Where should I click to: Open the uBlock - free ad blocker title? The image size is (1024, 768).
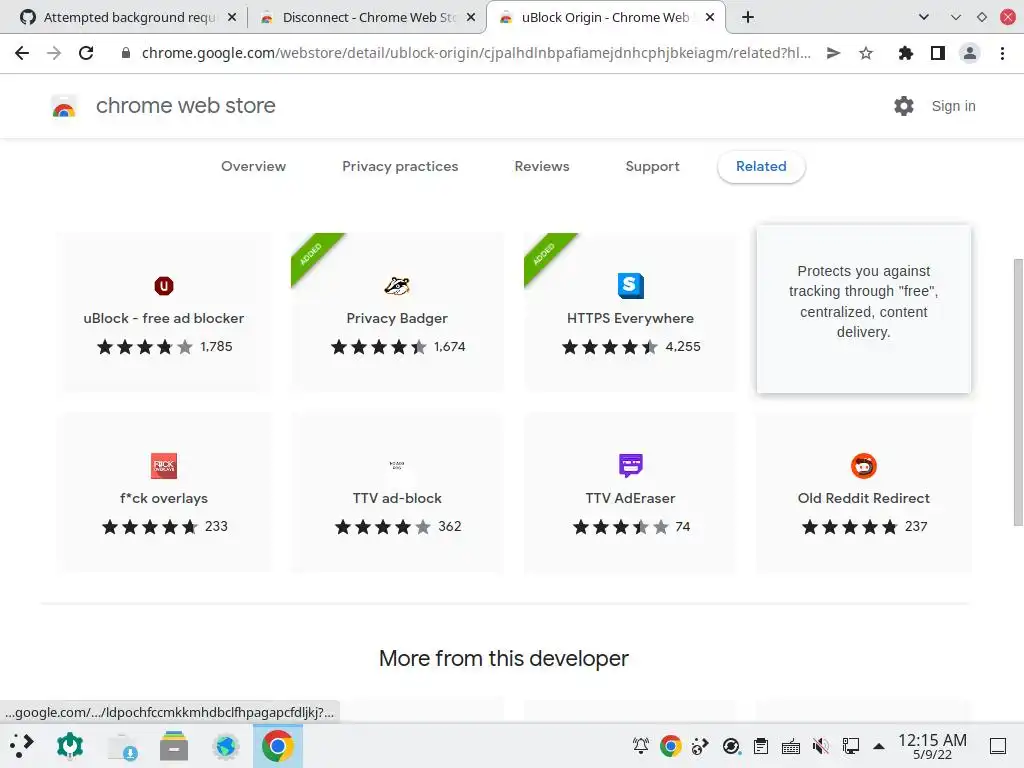(164, 318)
